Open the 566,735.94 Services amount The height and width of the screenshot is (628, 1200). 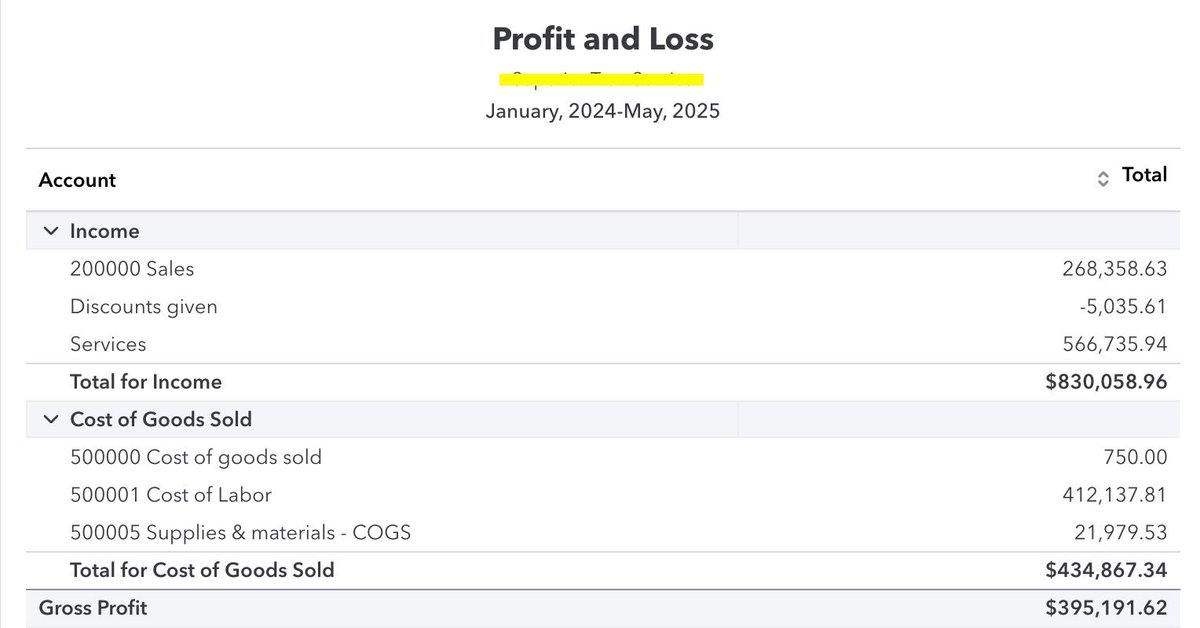[x=1114, y=344]
